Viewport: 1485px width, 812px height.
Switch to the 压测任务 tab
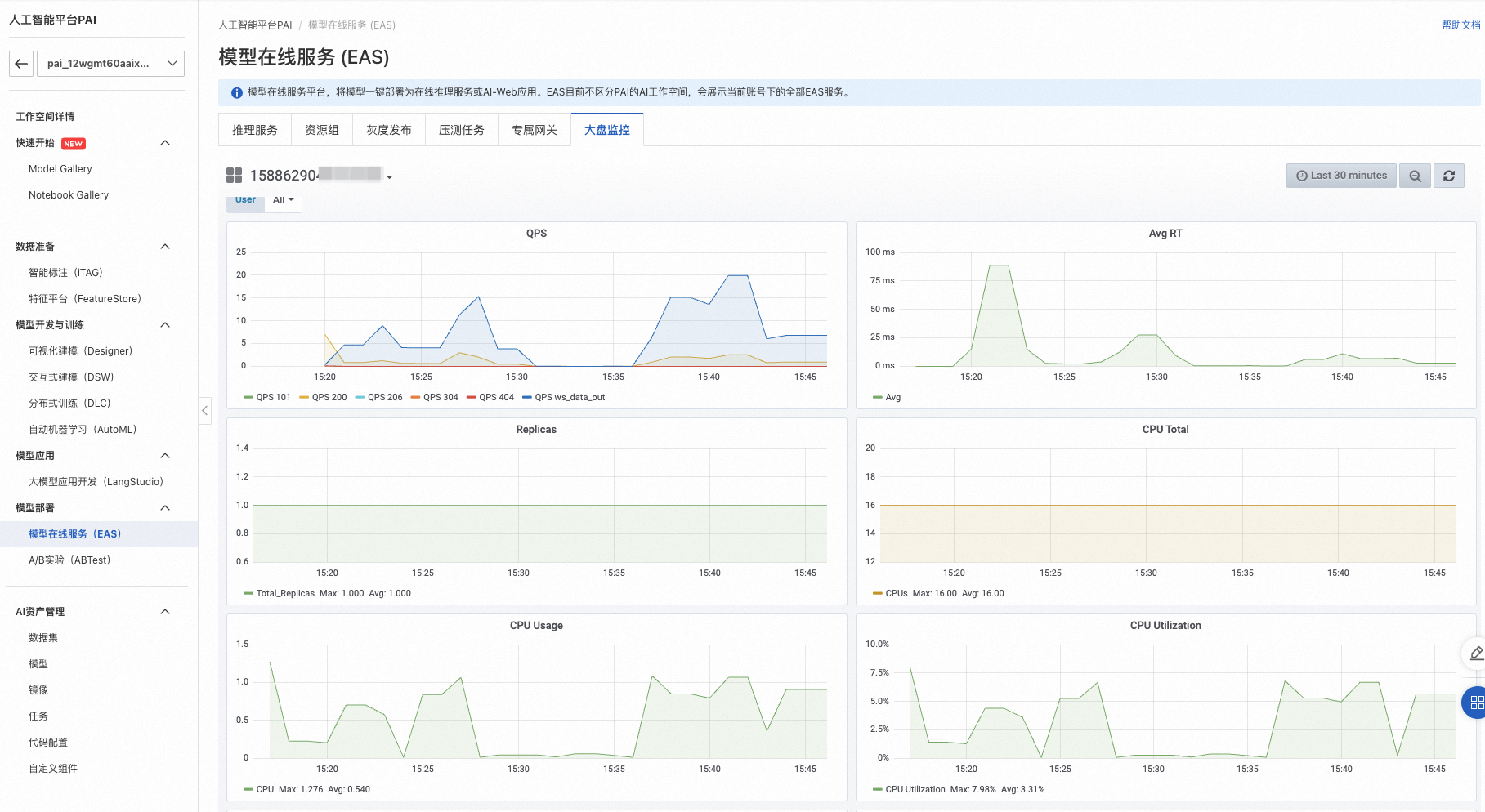click(x=462, y=130)
